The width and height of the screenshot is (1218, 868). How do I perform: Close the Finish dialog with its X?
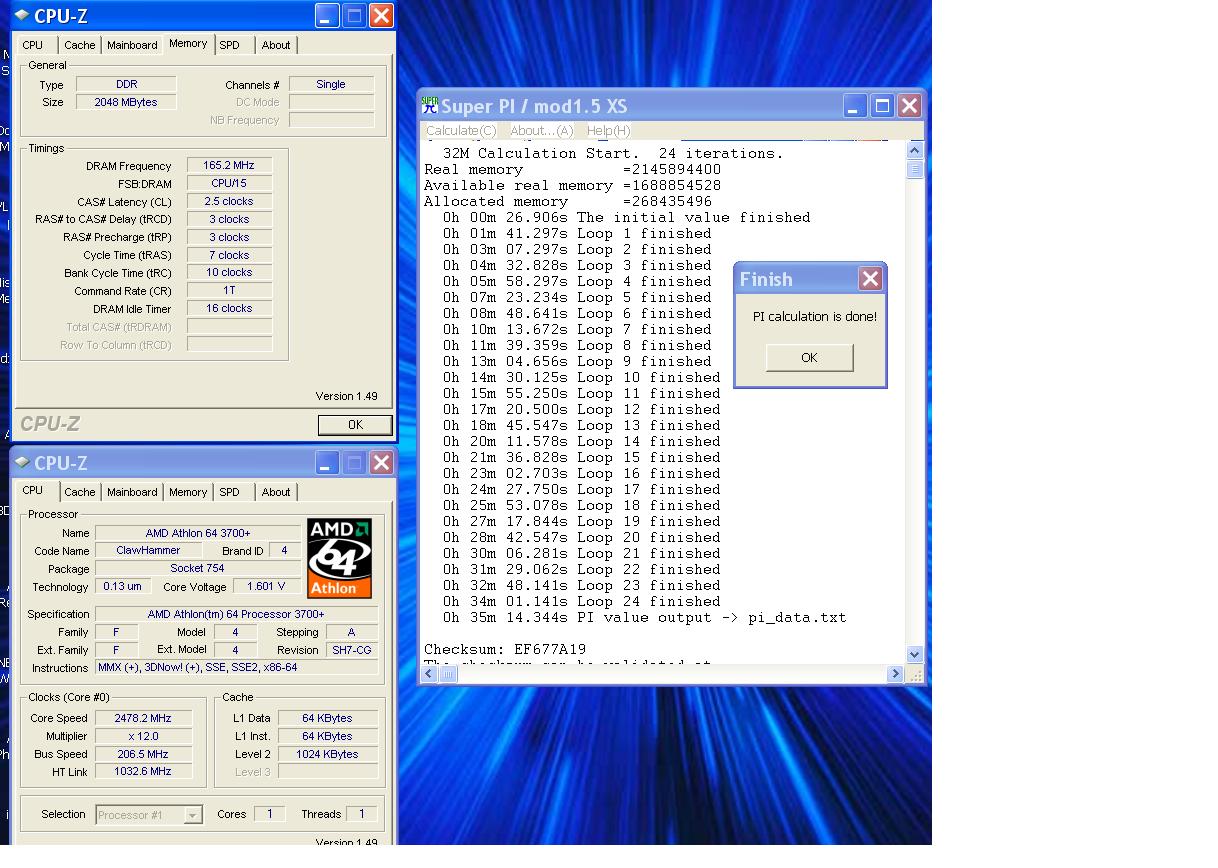click(870, 279)
